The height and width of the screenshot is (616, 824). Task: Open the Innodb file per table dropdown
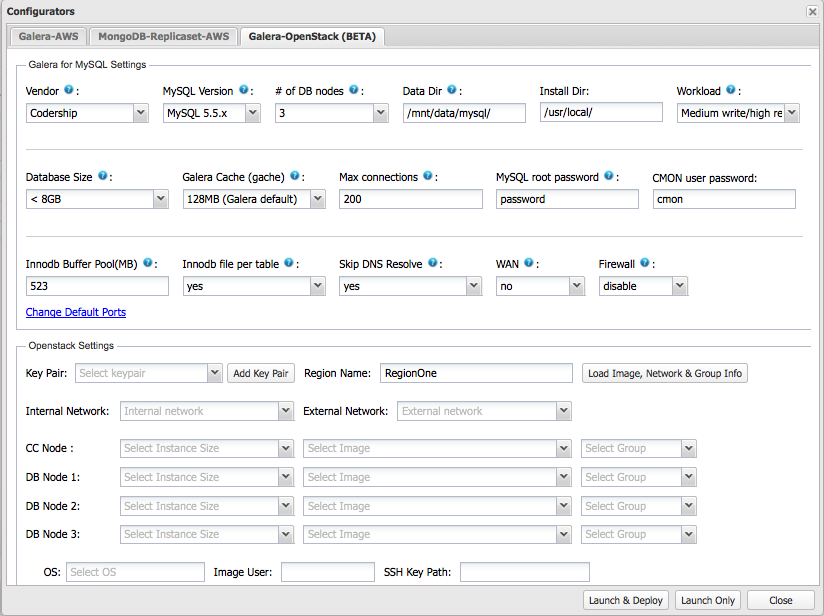point(253,286)
